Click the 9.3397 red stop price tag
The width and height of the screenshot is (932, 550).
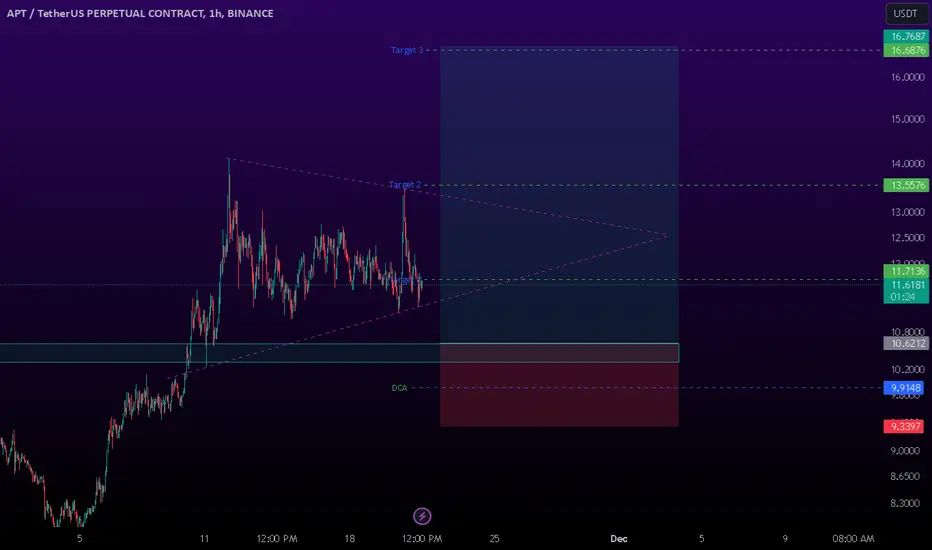[x=904, y=426]
